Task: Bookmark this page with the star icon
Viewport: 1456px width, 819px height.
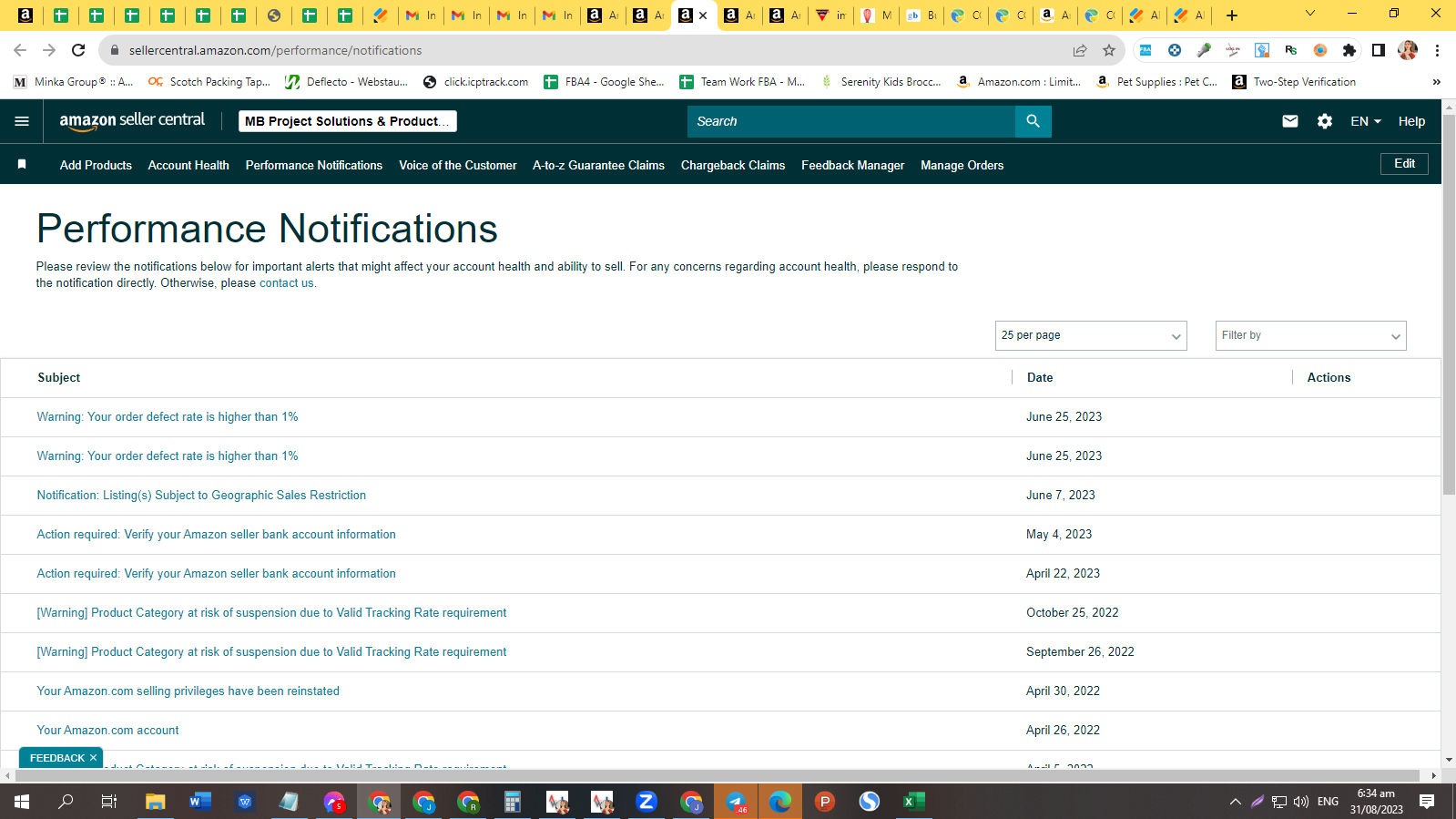Action: pyautogui.click(x=1109, y=50)
